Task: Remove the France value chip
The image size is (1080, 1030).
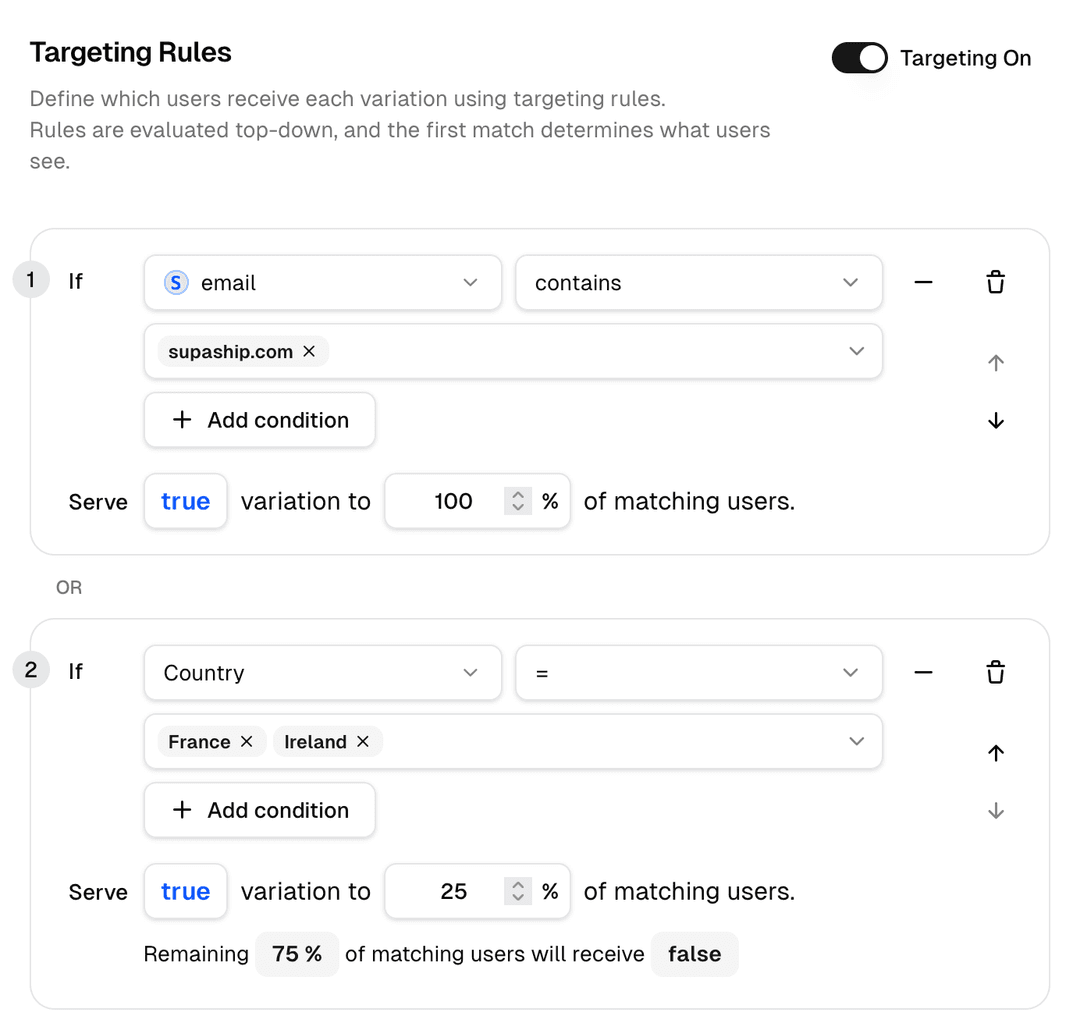Action: click(x=246, y=741)
